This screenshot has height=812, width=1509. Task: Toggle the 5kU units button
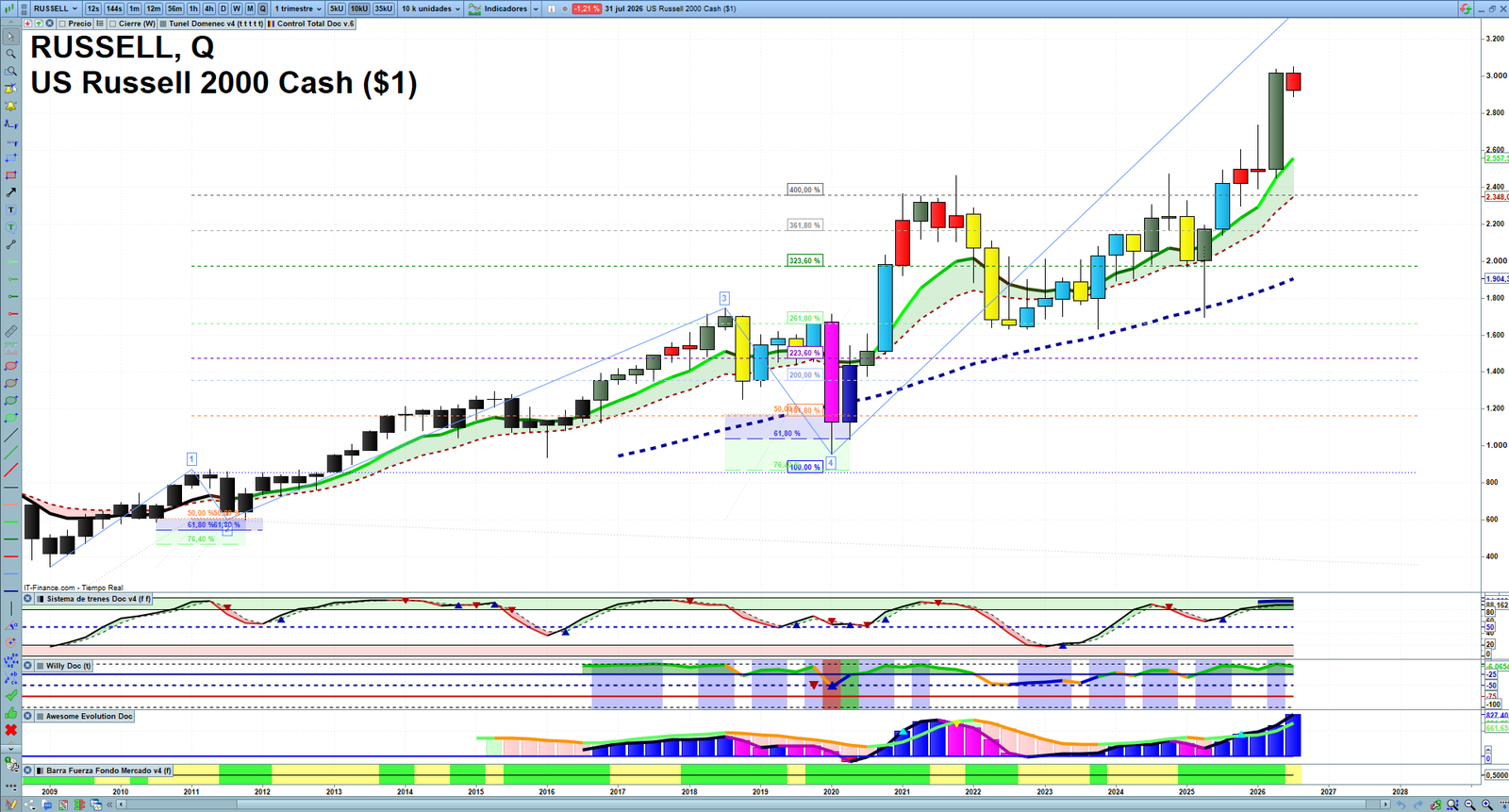(x=337, y=8)
